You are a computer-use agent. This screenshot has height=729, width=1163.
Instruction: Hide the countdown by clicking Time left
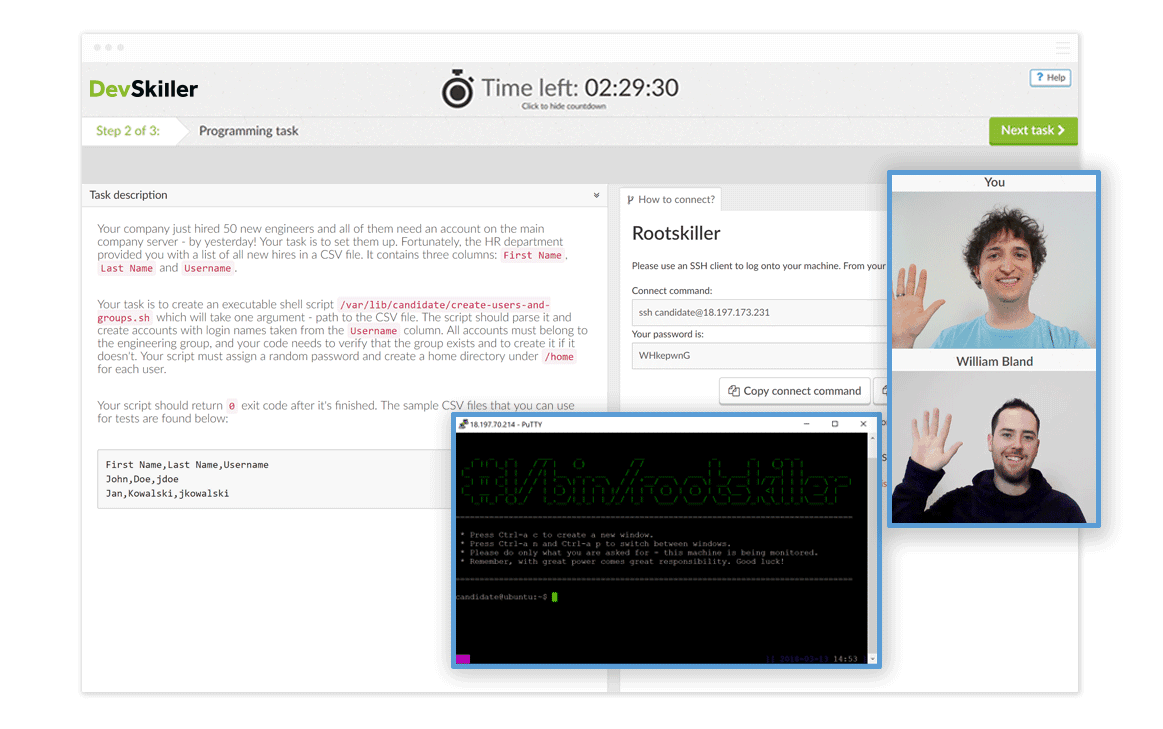point(579,88)
